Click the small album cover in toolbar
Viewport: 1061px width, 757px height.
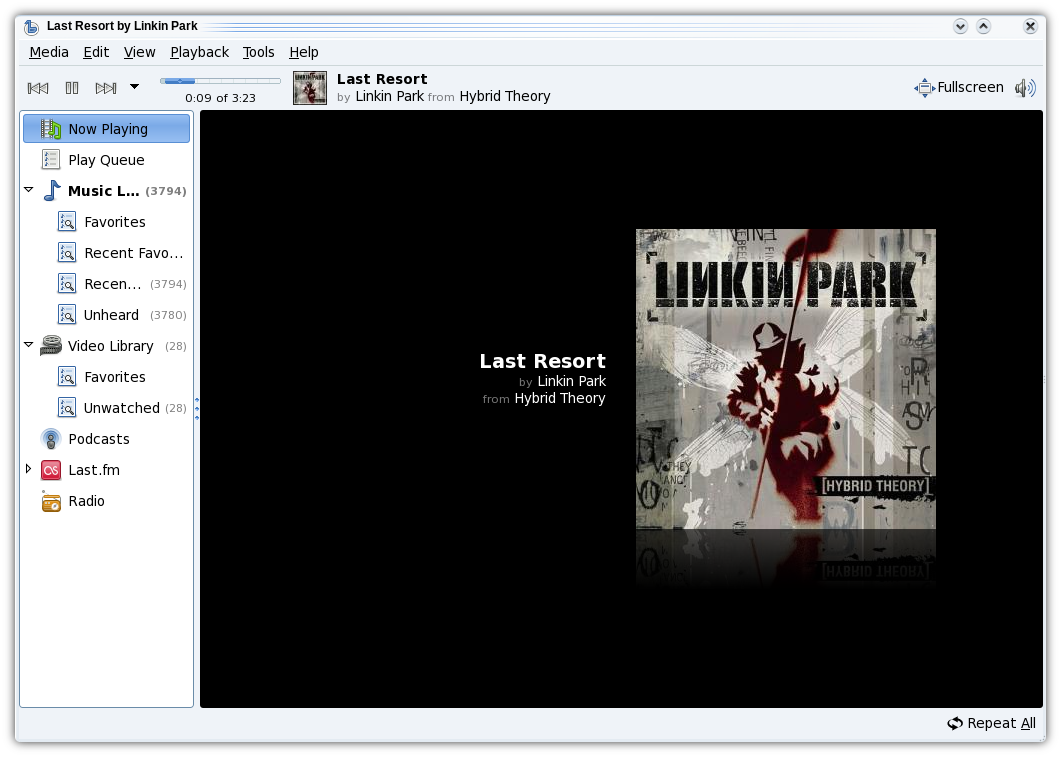tap(310, 88)
